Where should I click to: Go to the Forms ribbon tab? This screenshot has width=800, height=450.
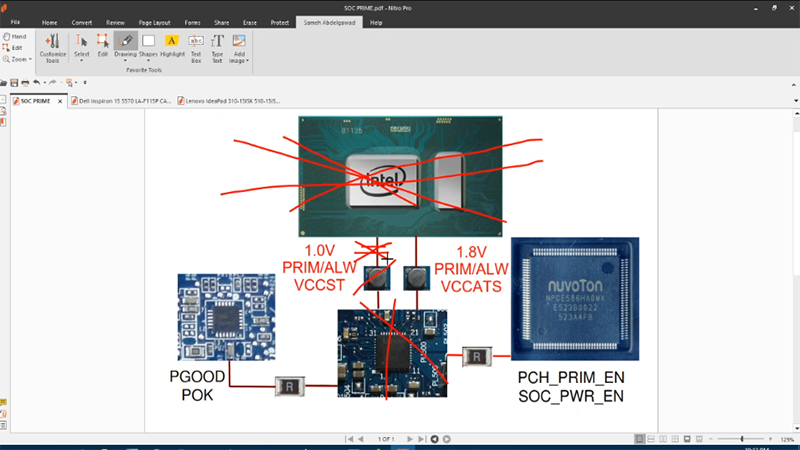192,22
